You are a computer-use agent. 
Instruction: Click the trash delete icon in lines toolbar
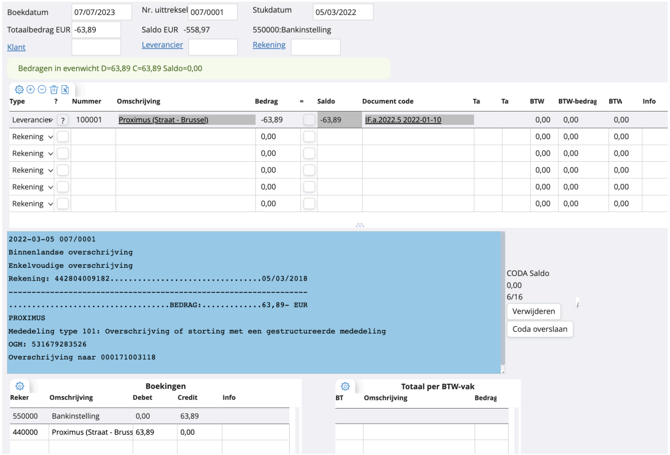(54, 90)
